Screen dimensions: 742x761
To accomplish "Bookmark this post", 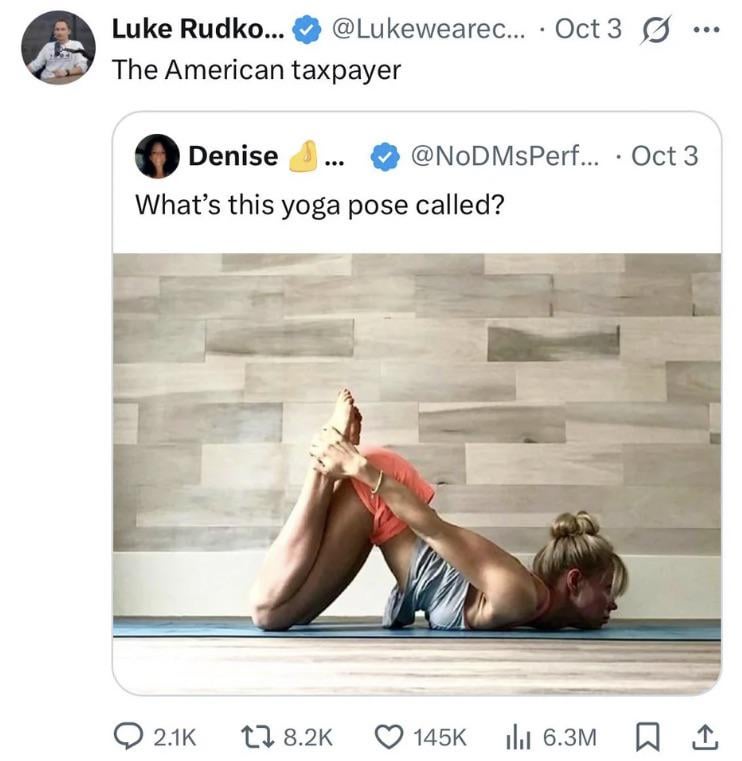I will pos(648,737).
